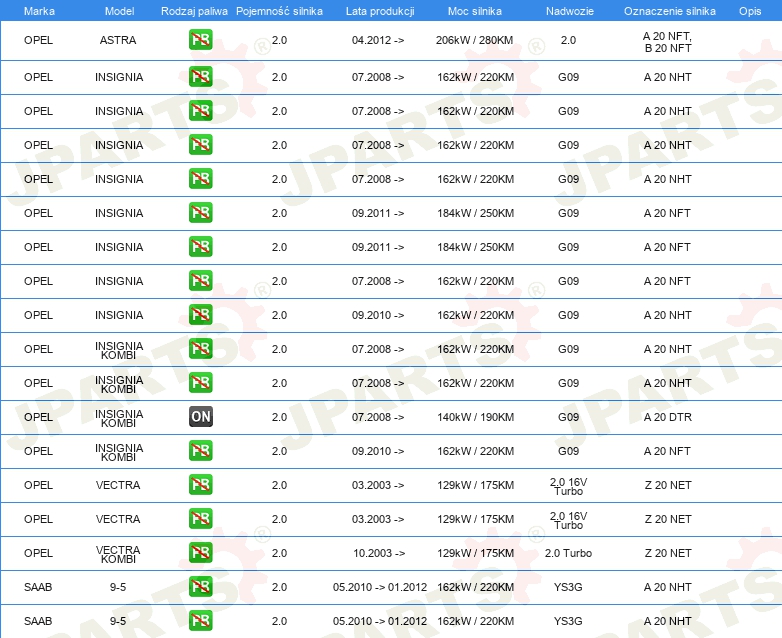Select the VECTRA KOMBI model cell

[118, 554]
